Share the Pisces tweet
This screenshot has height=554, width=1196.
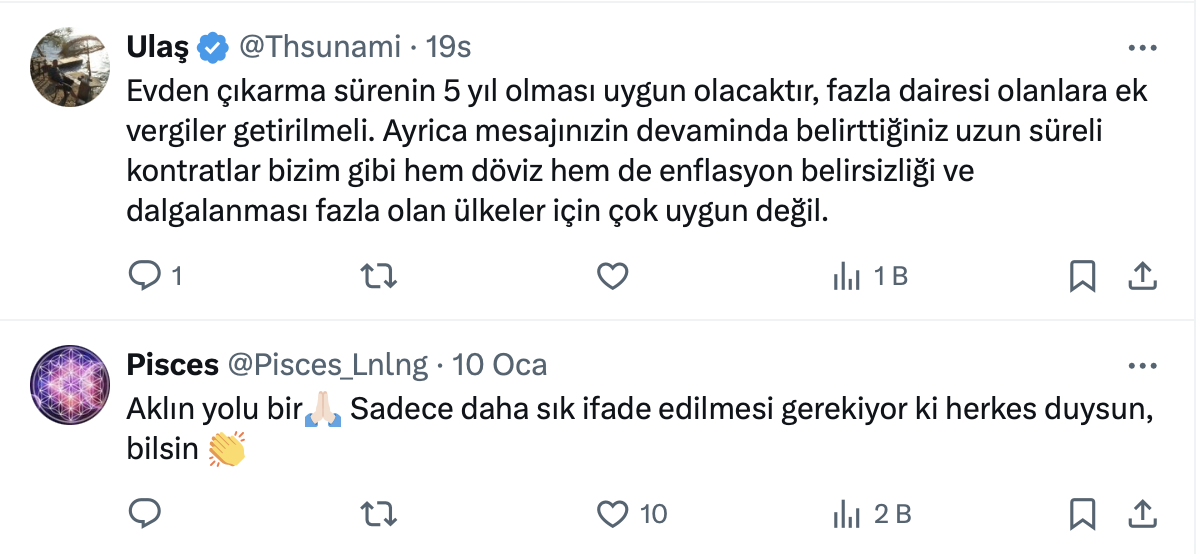(1142, 514)
